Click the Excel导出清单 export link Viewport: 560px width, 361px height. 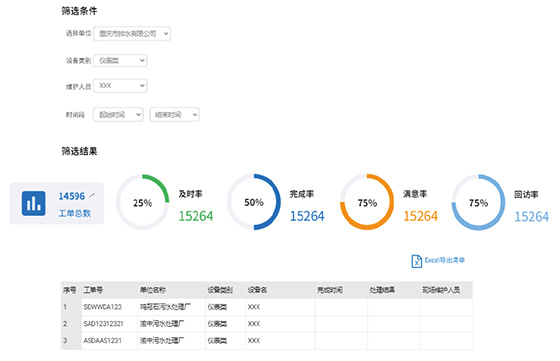pyautogui.click(x=445, y=260)
